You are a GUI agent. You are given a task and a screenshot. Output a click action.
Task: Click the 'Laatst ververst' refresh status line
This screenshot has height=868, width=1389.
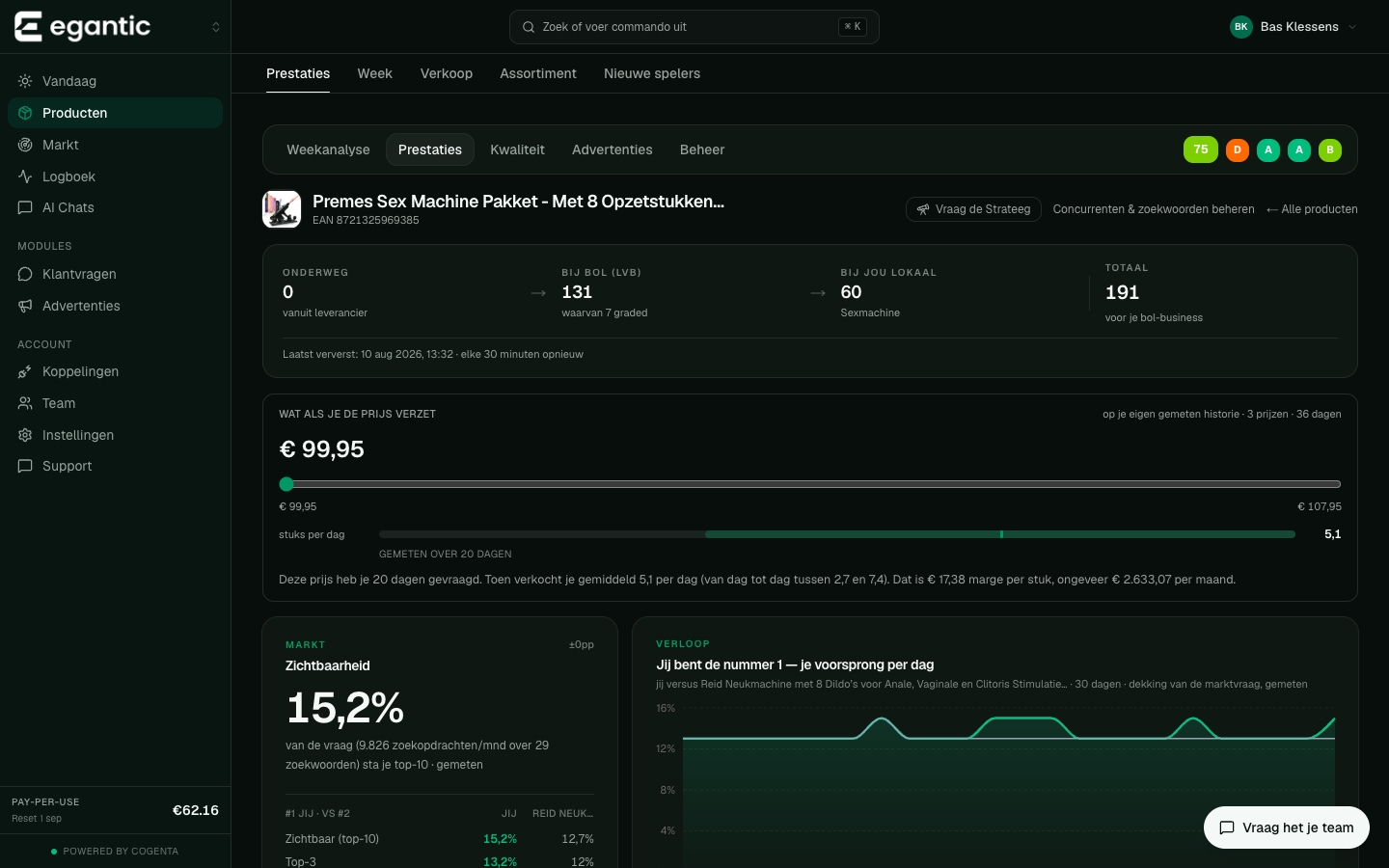(433, 354)
